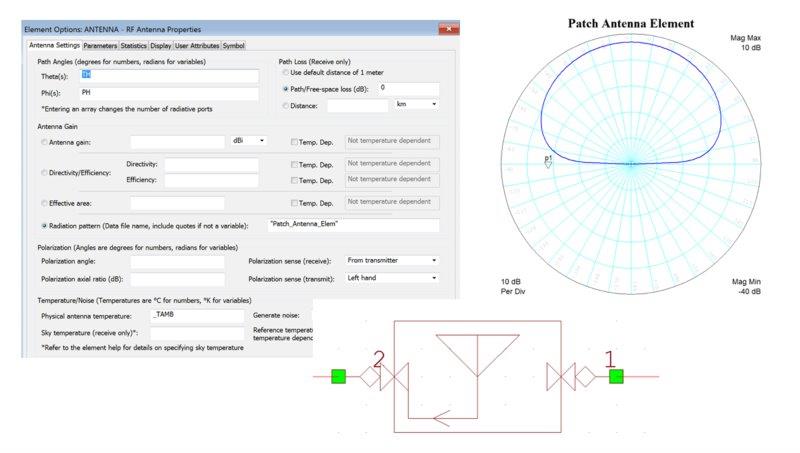
Task: Click the green port 2 square
Action: coord(339,377)
